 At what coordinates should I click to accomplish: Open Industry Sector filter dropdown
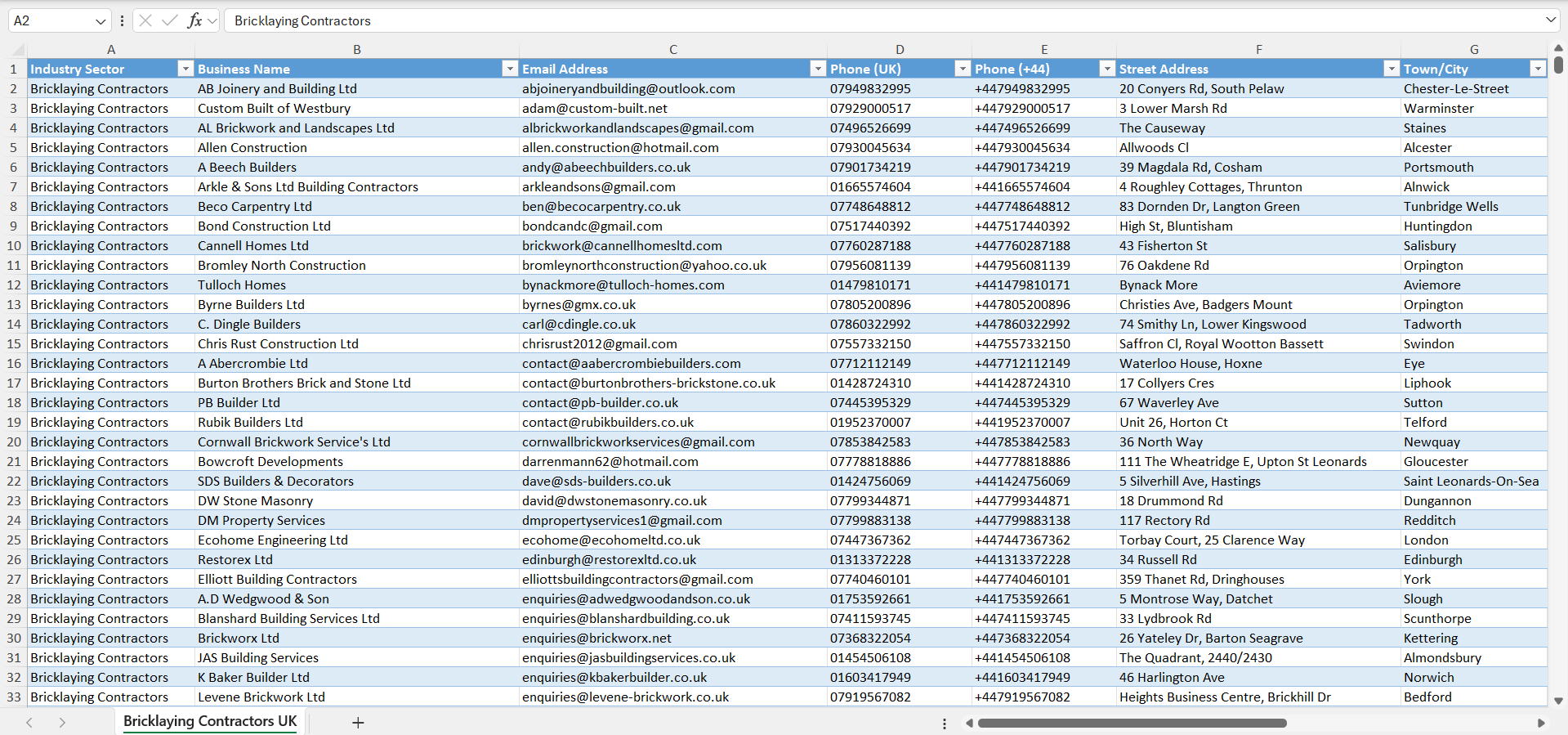[x=185, y=69]
